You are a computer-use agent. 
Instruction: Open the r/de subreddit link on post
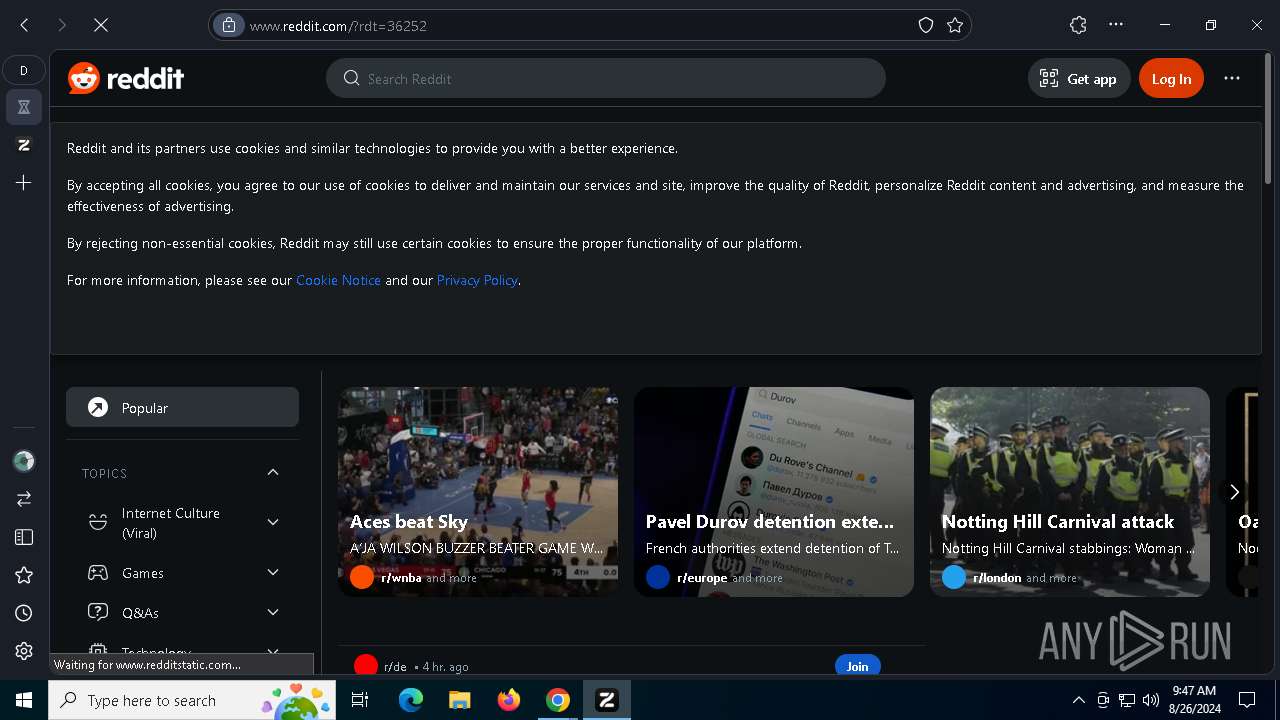pyautogui.click(x=395, y=666)
